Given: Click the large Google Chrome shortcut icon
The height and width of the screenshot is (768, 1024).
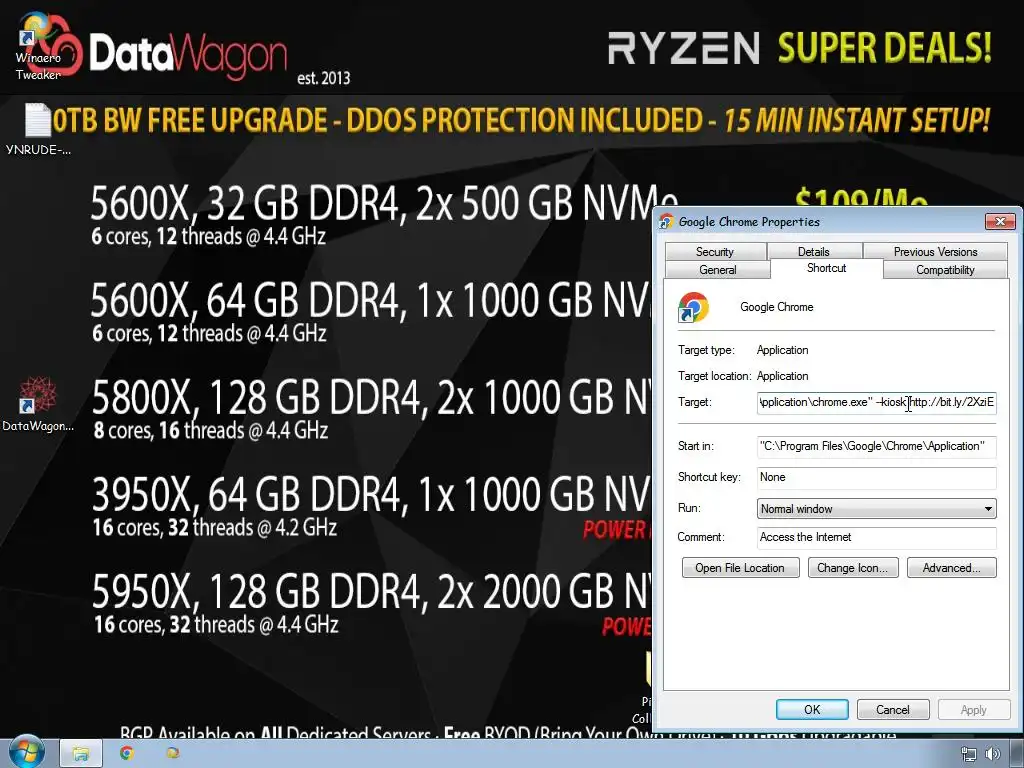Looking at the screenshot, I should point(693,308).
